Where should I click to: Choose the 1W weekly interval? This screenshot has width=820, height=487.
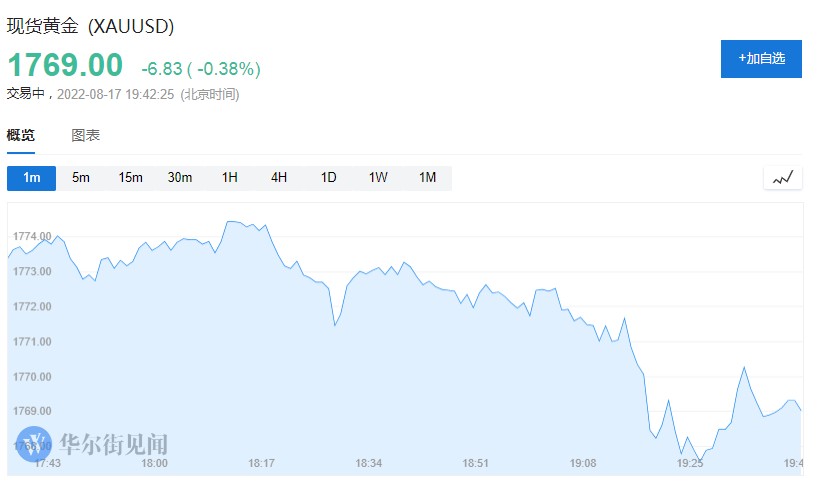378,178
